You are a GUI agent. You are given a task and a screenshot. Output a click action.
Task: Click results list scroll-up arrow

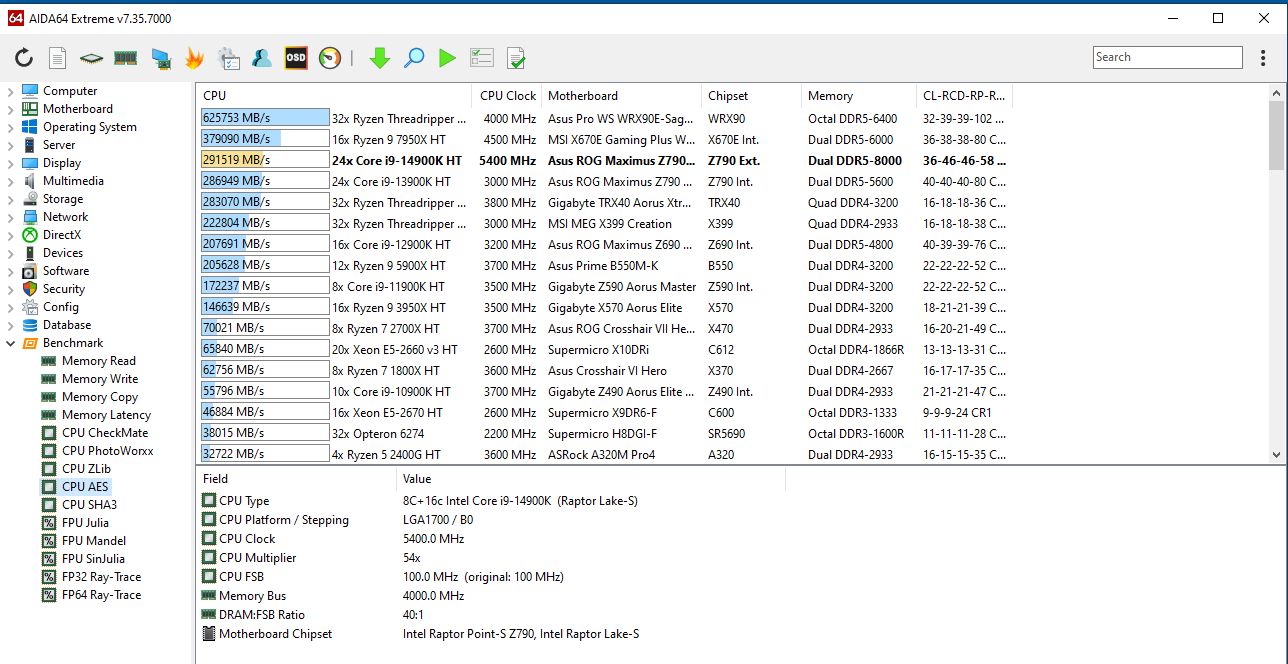click(x=1277, y=92)
